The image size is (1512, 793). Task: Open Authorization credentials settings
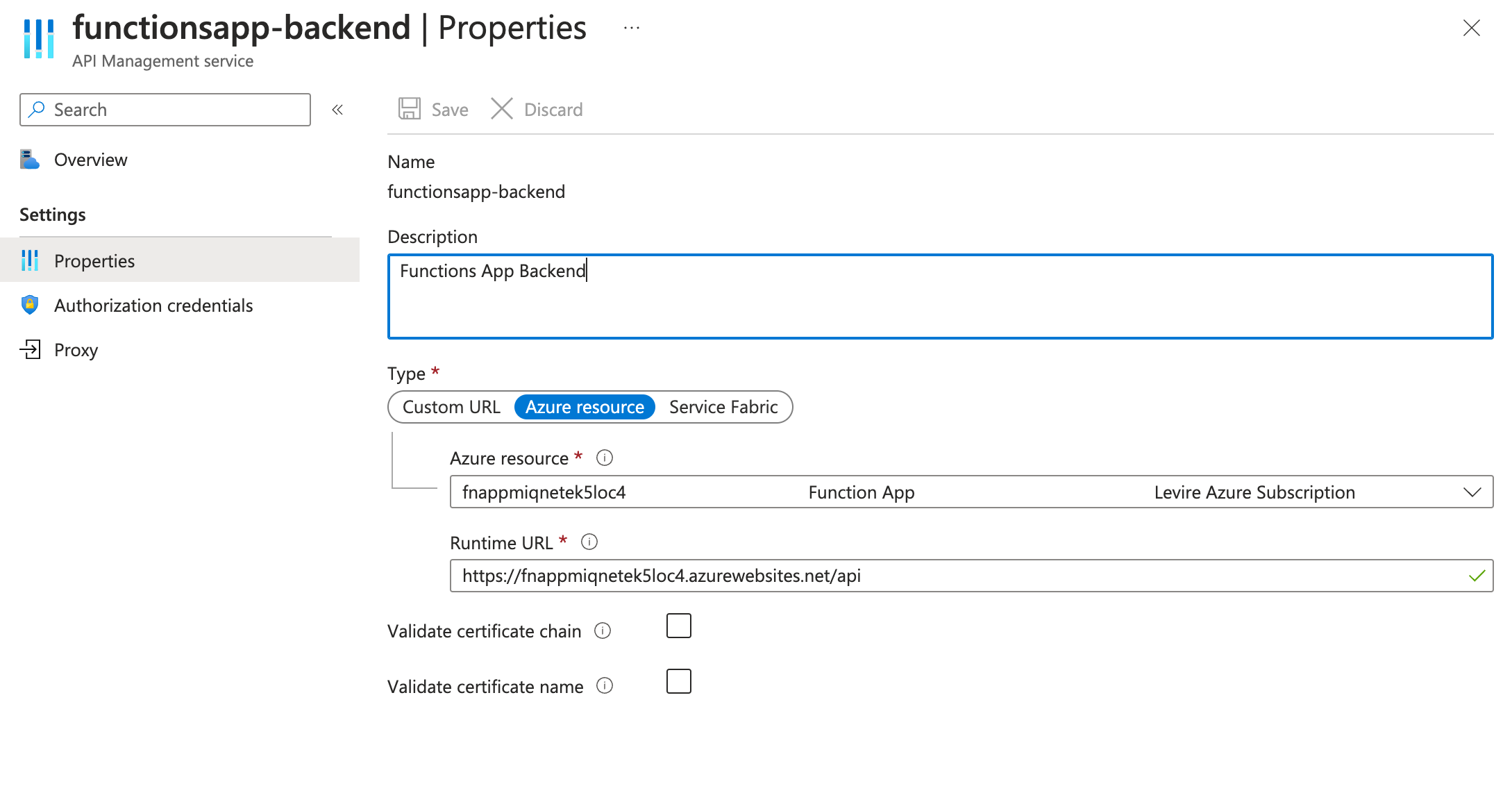(x=153, y=306)
